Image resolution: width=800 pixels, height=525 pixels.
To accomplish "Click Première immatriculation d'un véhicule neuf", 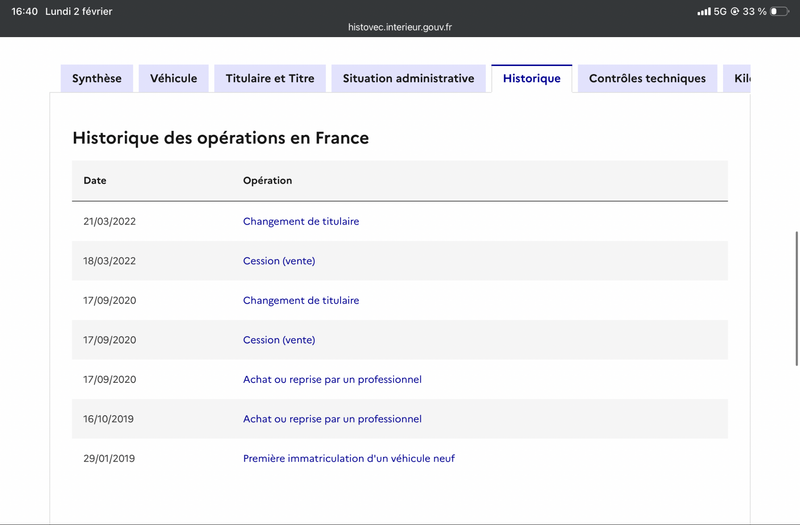I will click(x=349, y=458).
